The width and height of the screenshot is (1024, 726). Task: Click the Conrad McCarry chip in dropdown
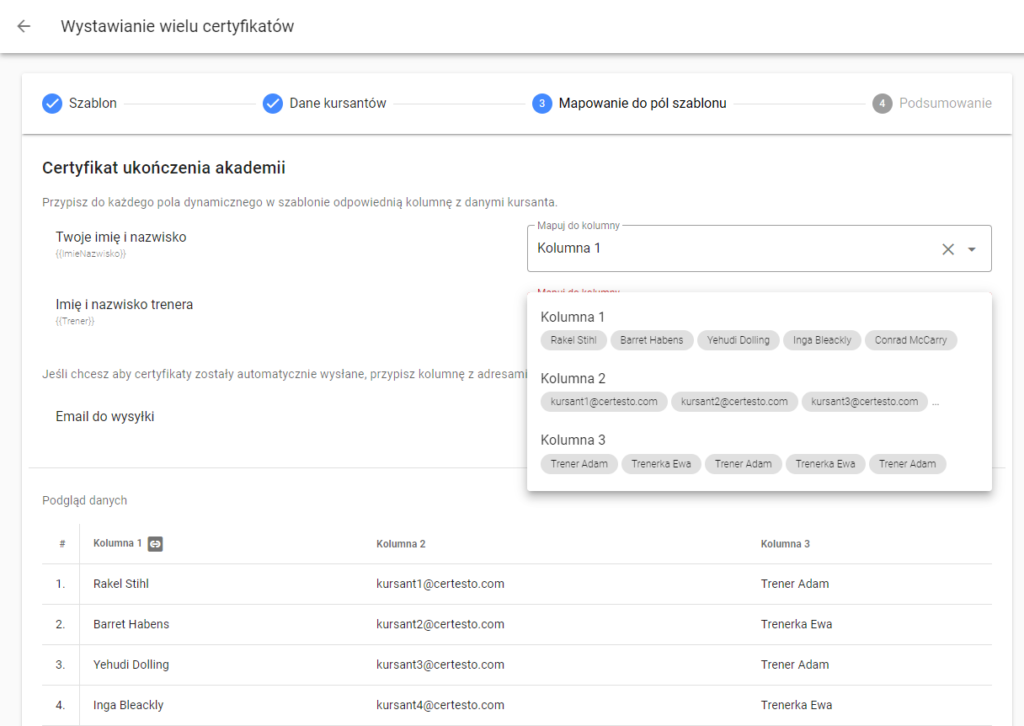[x=910, y=340]
